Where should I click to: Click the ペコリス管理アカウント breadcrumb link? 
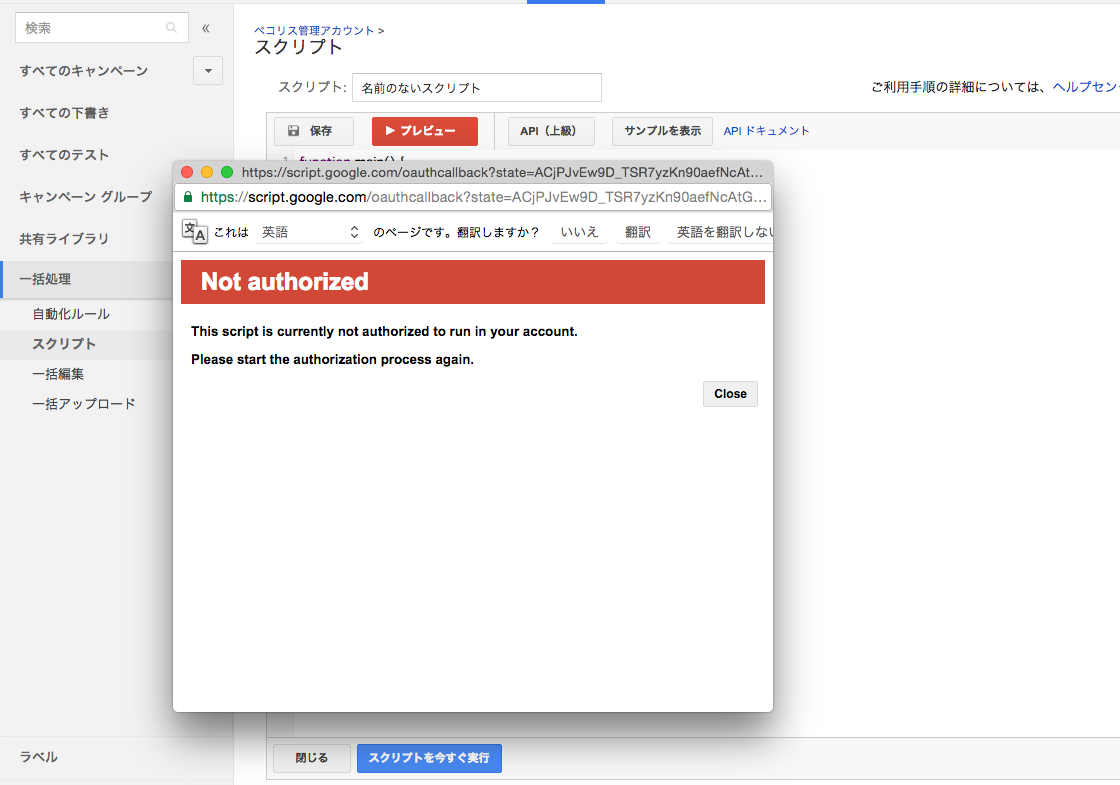[314, 31]
